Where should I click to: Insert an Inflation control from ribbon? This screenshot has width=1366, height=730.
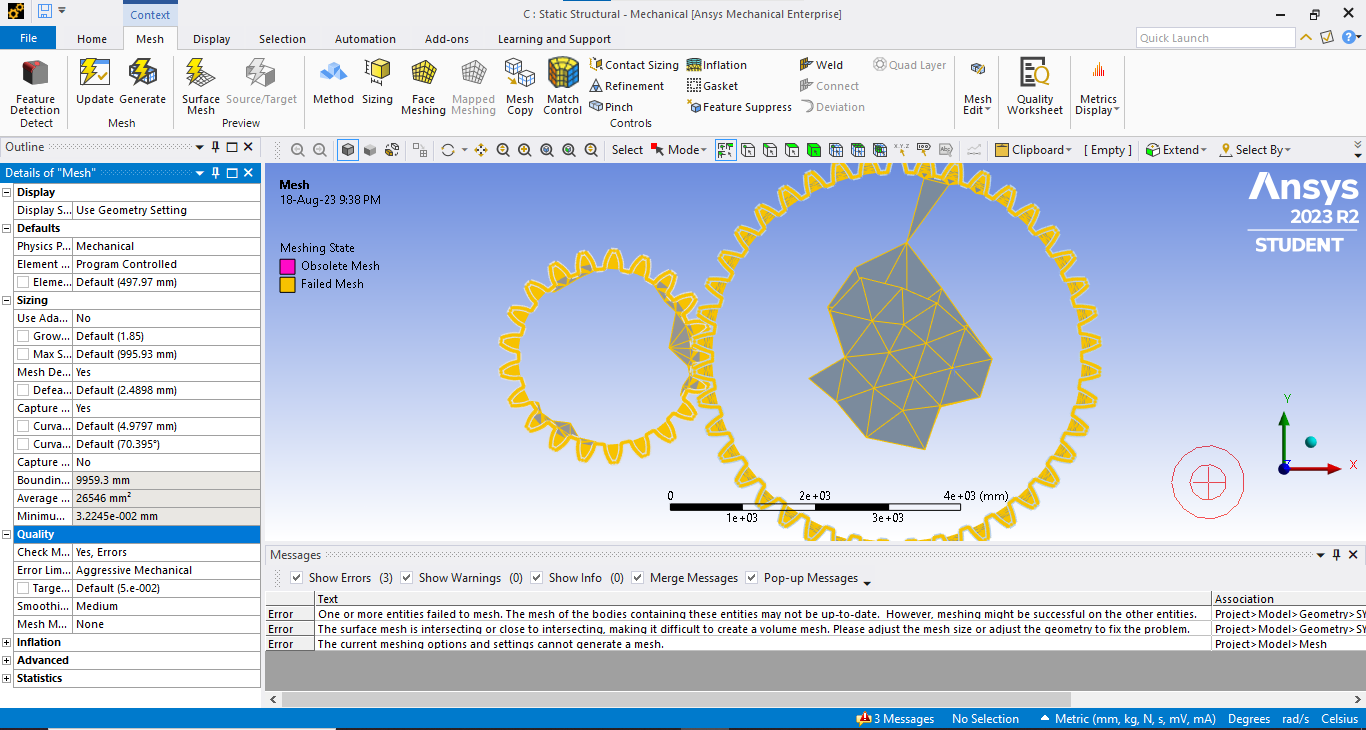coord(717,65)
